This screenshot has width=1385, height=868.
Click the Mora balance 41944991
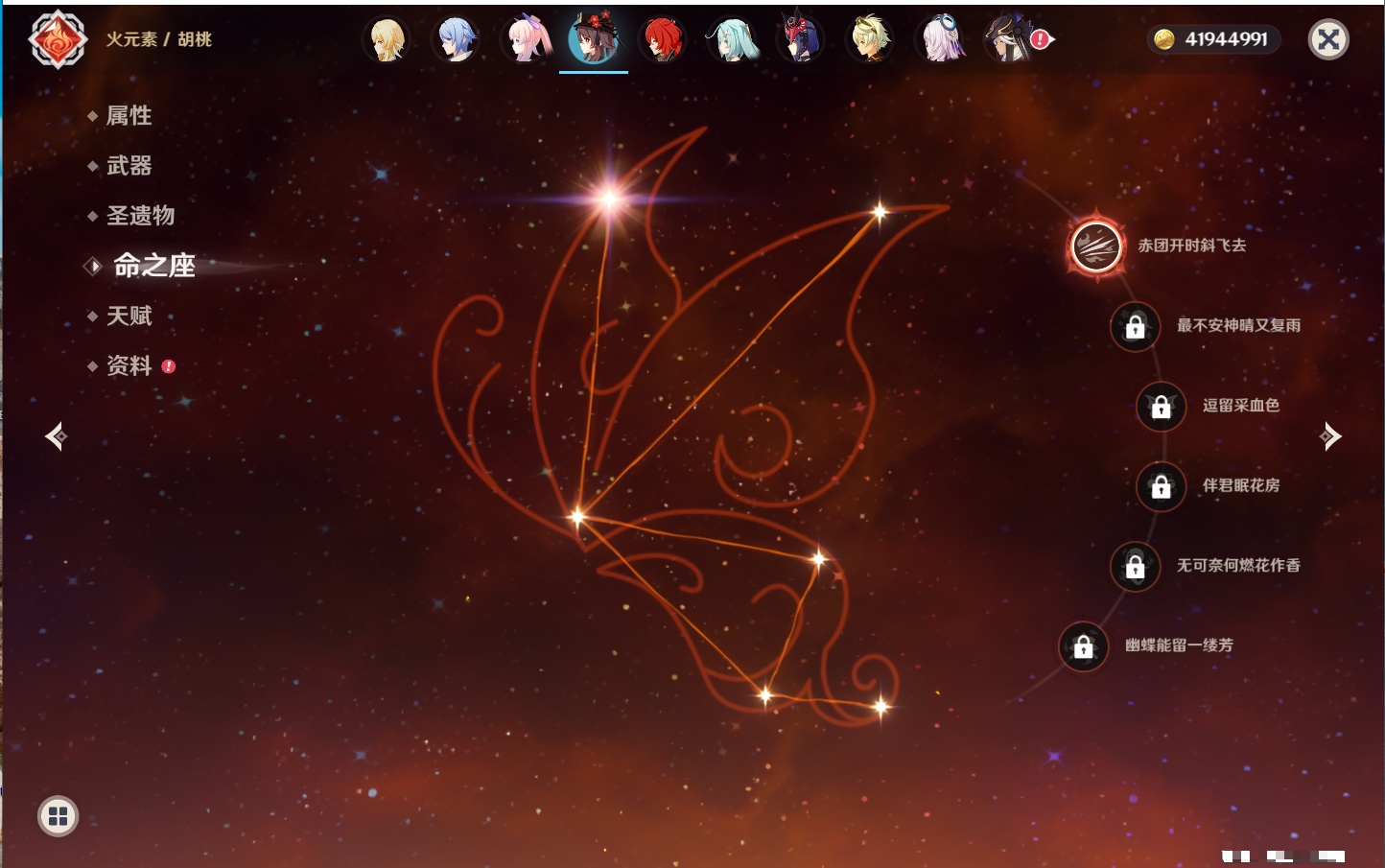[1214, 39]
